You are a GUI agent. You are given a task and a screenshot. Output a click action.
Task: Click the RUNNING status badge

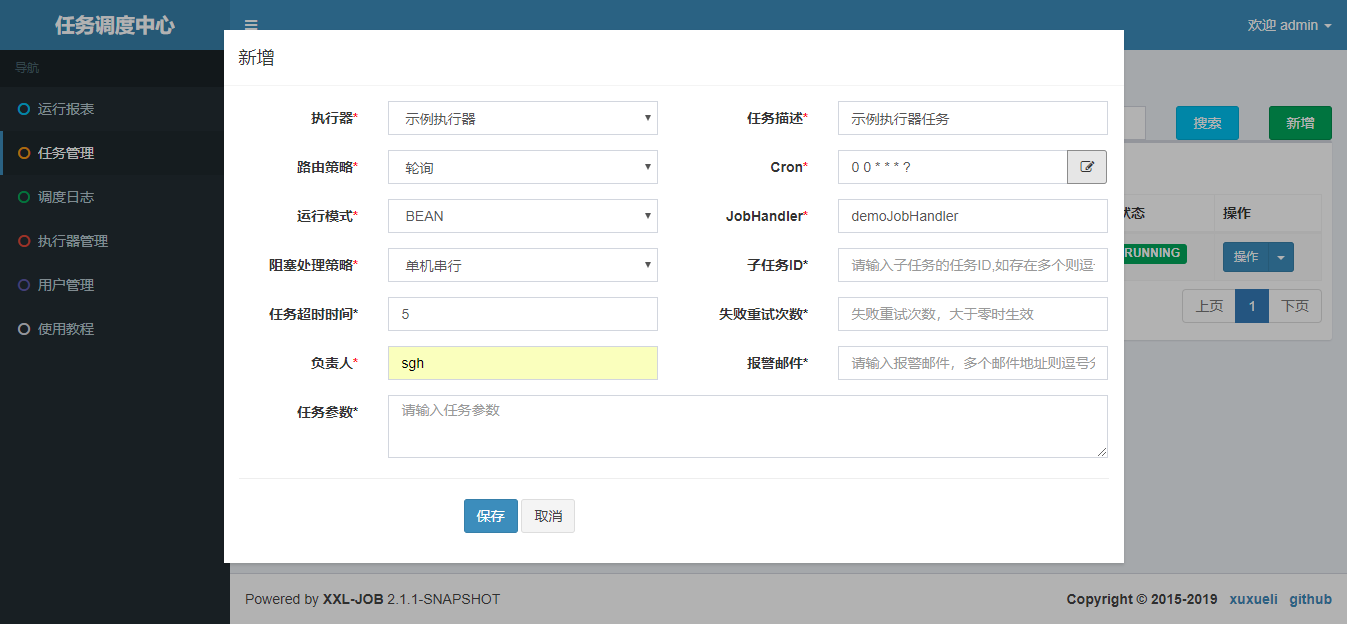coord(1153,253)
